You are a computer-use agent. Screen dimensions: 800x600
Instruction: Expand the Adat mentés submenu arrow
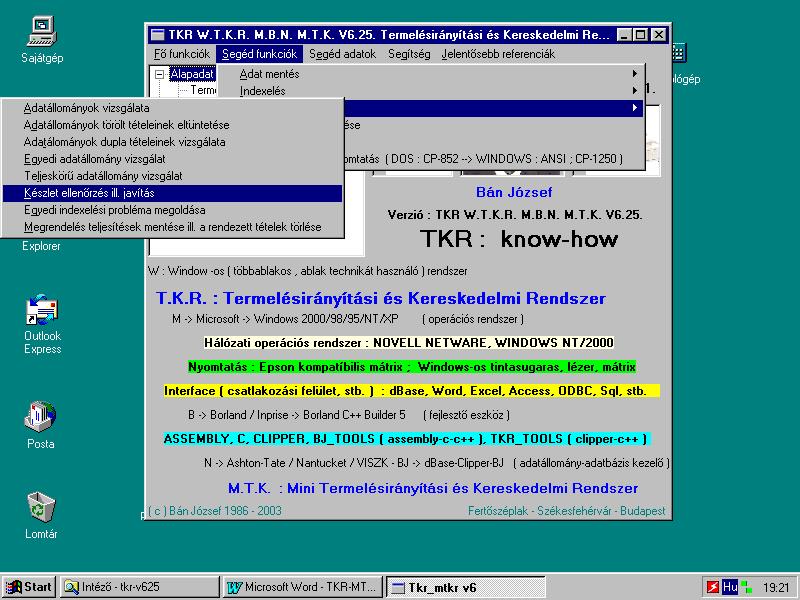pyautogui.click(x=634, y=74)
